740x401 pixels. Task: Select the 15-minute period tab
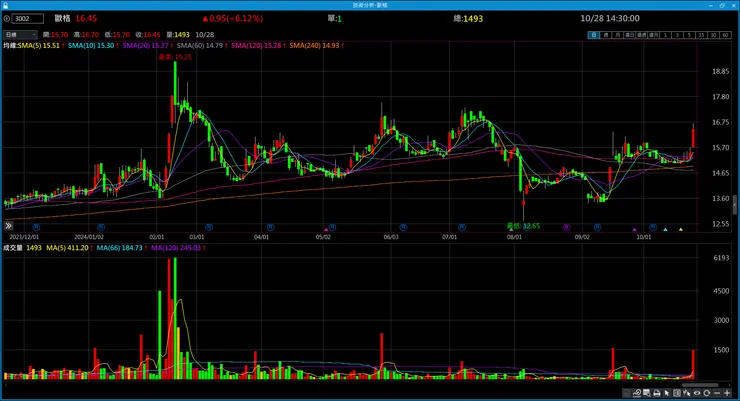[x=701, y=35]
